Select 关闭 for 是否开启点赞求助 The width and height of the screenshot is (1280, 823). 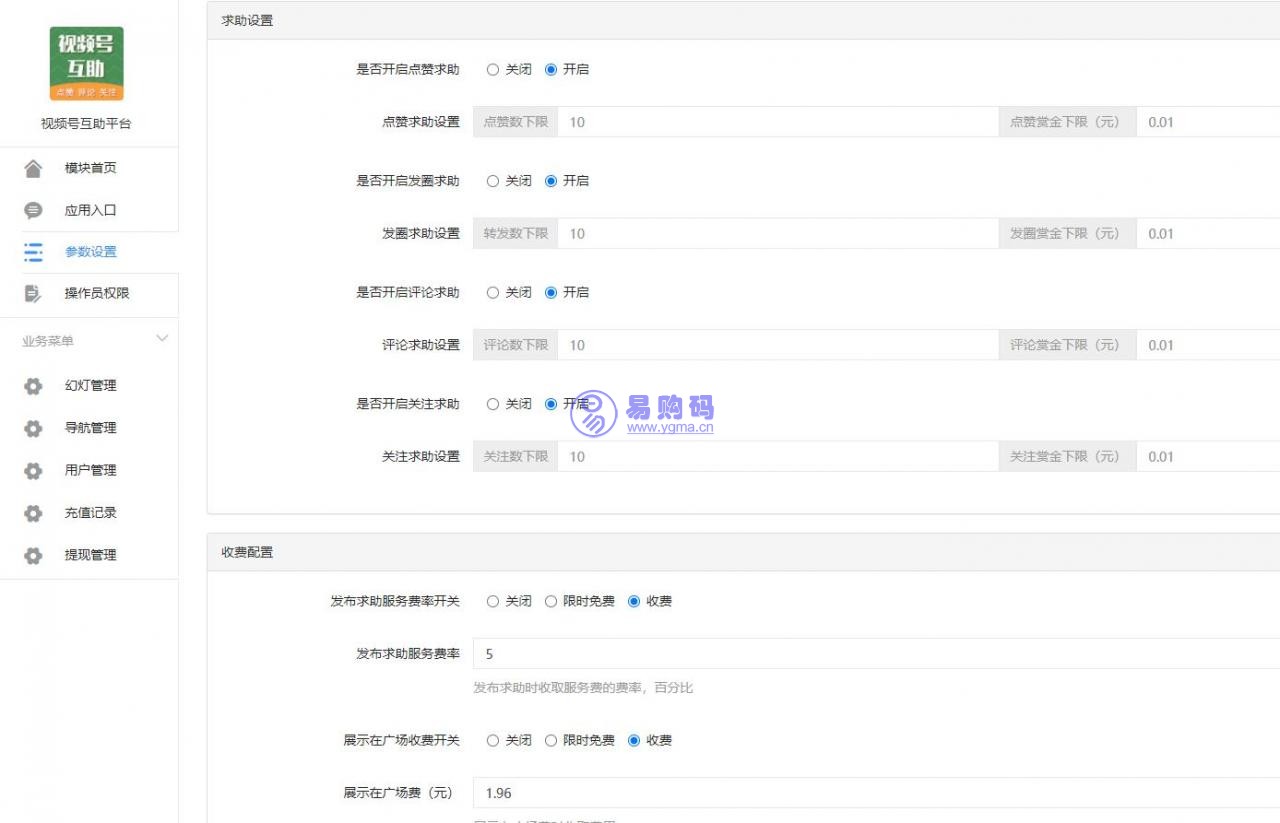click(493, 70)
